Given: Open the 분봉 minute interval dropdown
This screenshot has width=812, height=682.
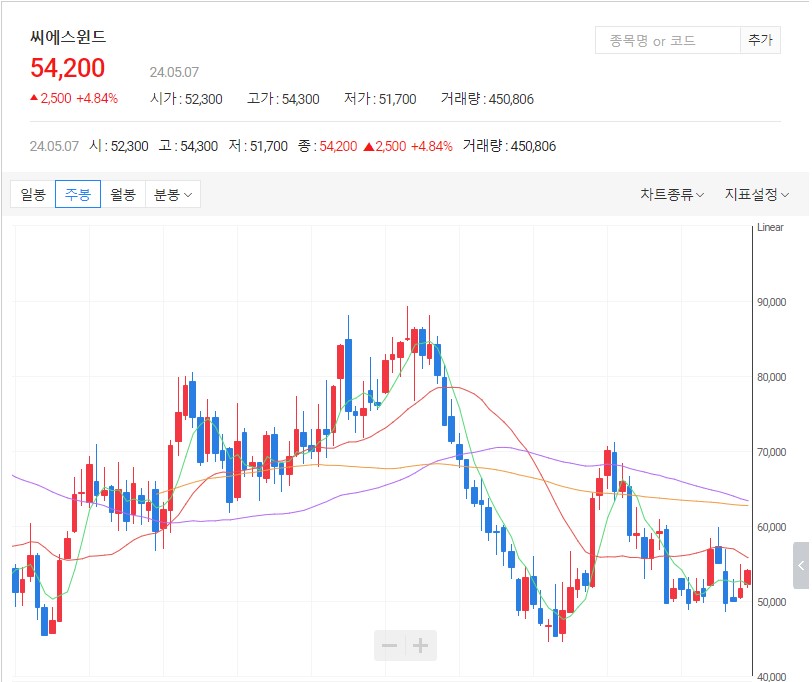Looking at the screenshot, I should click(x=173, y=195).
